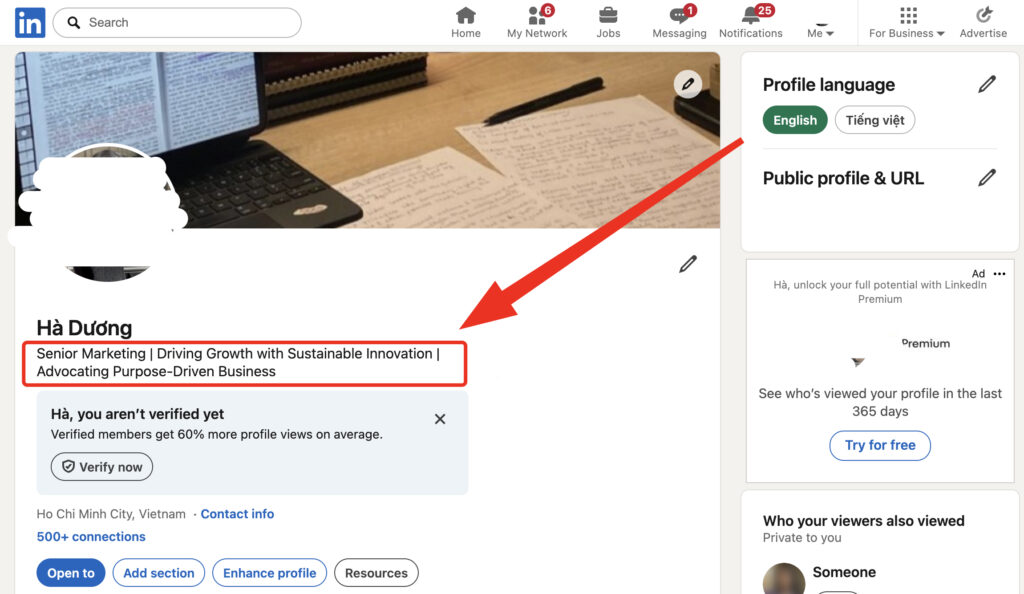Edit profile intro pencil icon
Screen dimensions: 1024x594
click(x=688, y=264)
